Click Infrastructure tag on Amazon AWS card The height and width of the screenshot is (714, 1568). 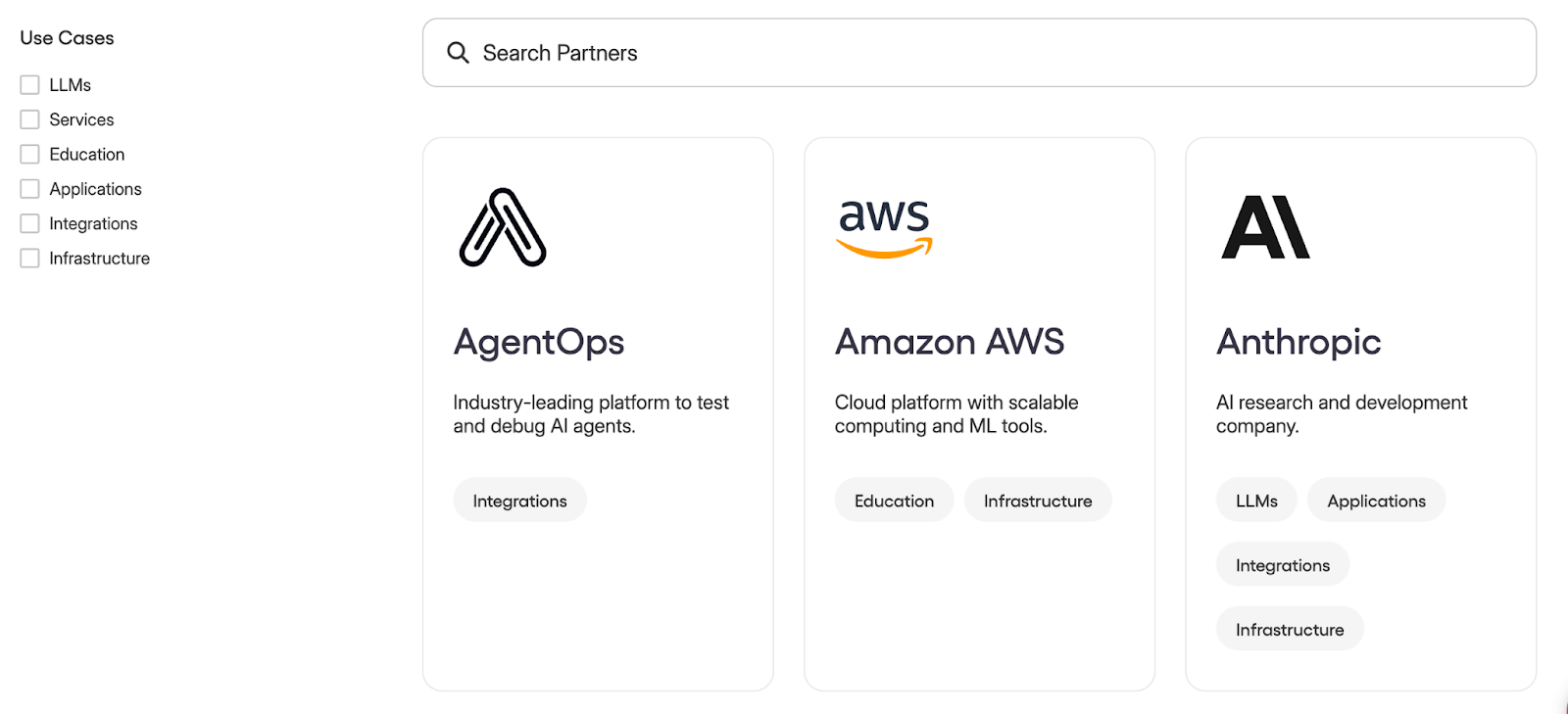[x=1038, y=500]
